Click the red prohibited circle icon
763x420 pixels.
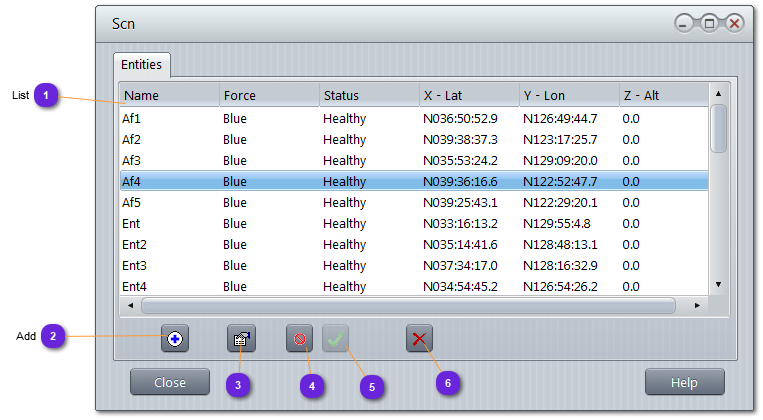tap(299, 339)
